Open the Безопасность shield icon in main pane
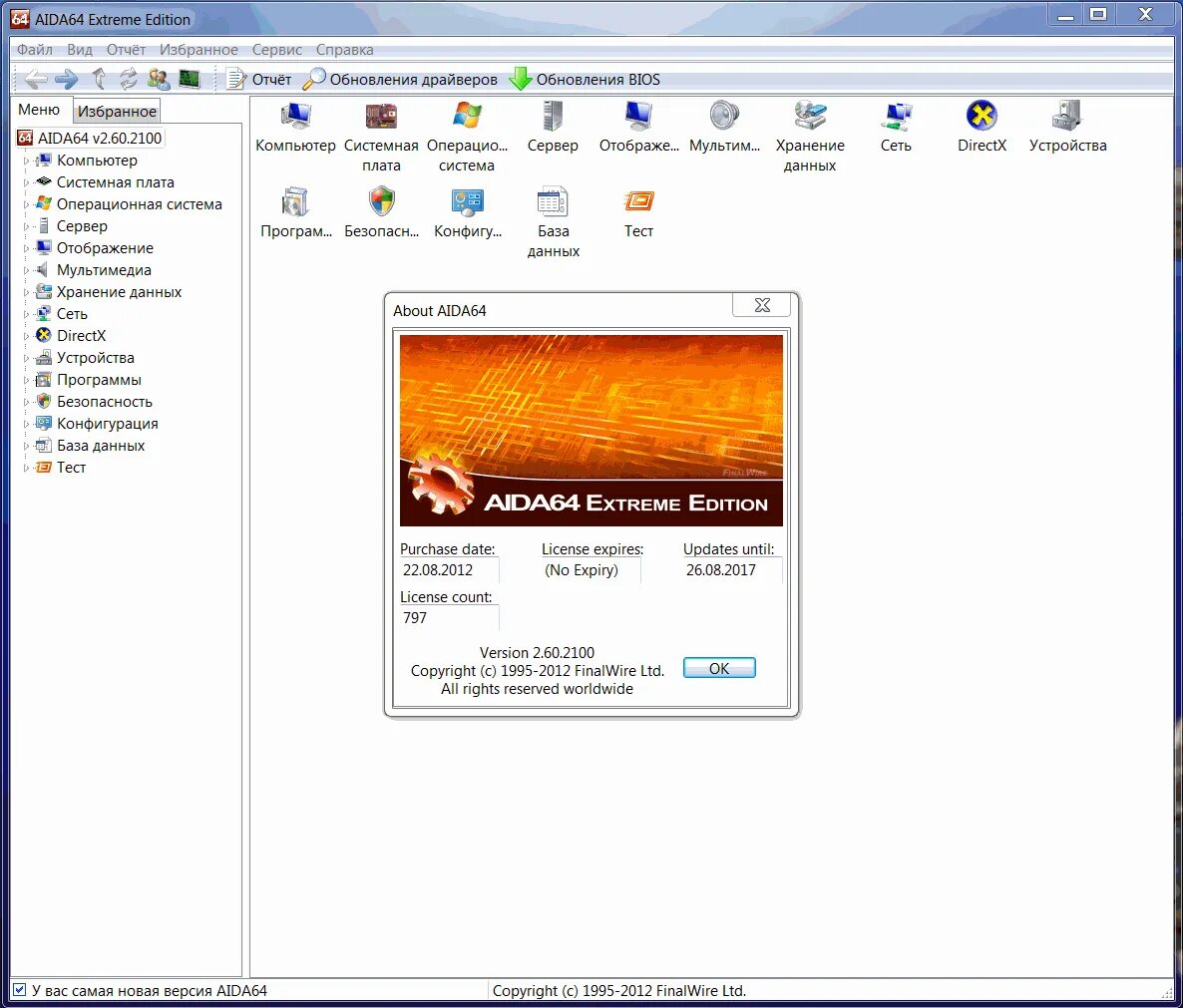This screenshot has width=1183, height=1008. tap(382, 202)
